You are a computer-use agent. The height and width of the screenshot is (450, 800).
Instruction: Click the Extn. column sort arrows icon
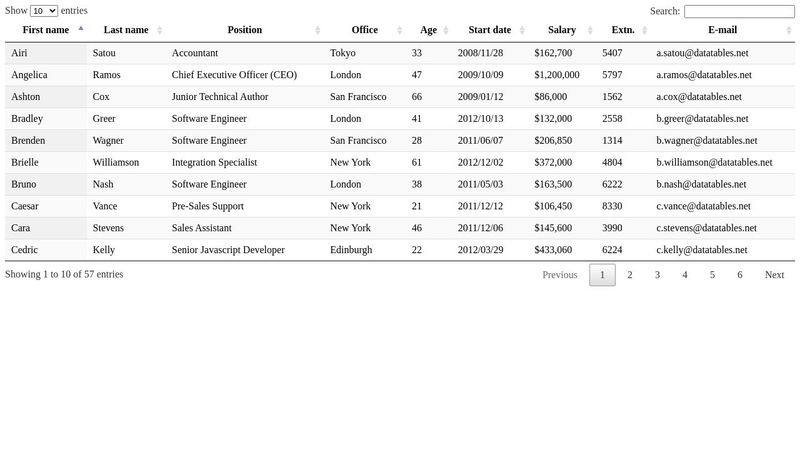point(644,30)
